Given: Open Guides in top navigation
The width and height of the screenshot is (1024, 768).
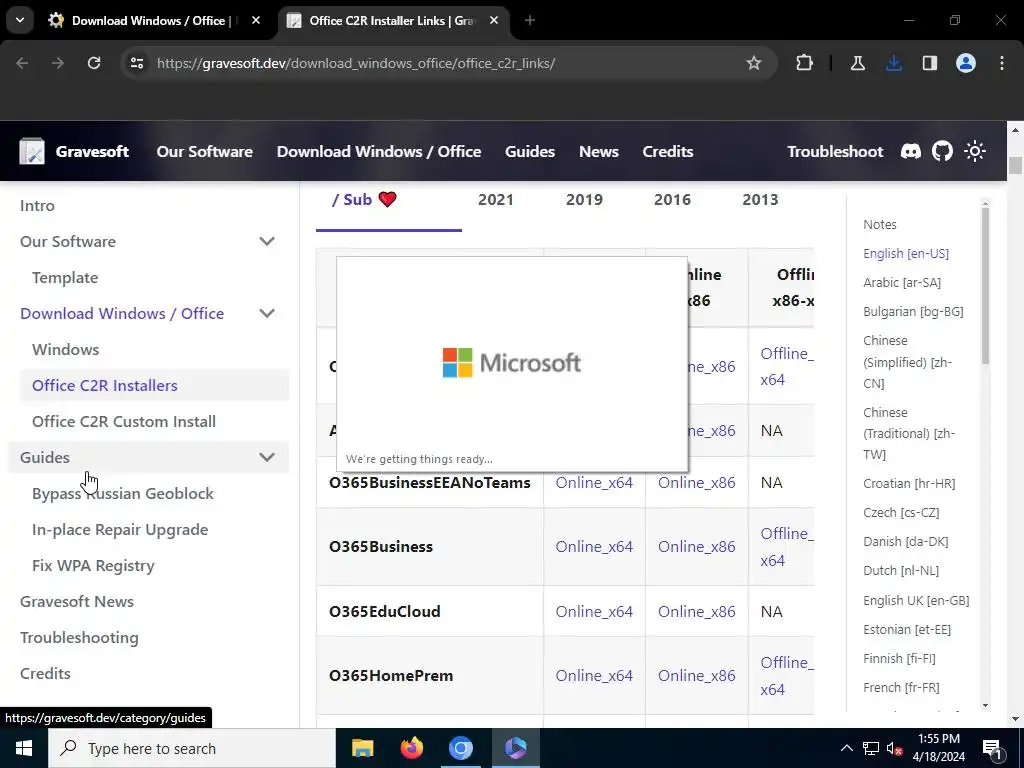Looking at the screenshot, I should (x=530, y=152).
